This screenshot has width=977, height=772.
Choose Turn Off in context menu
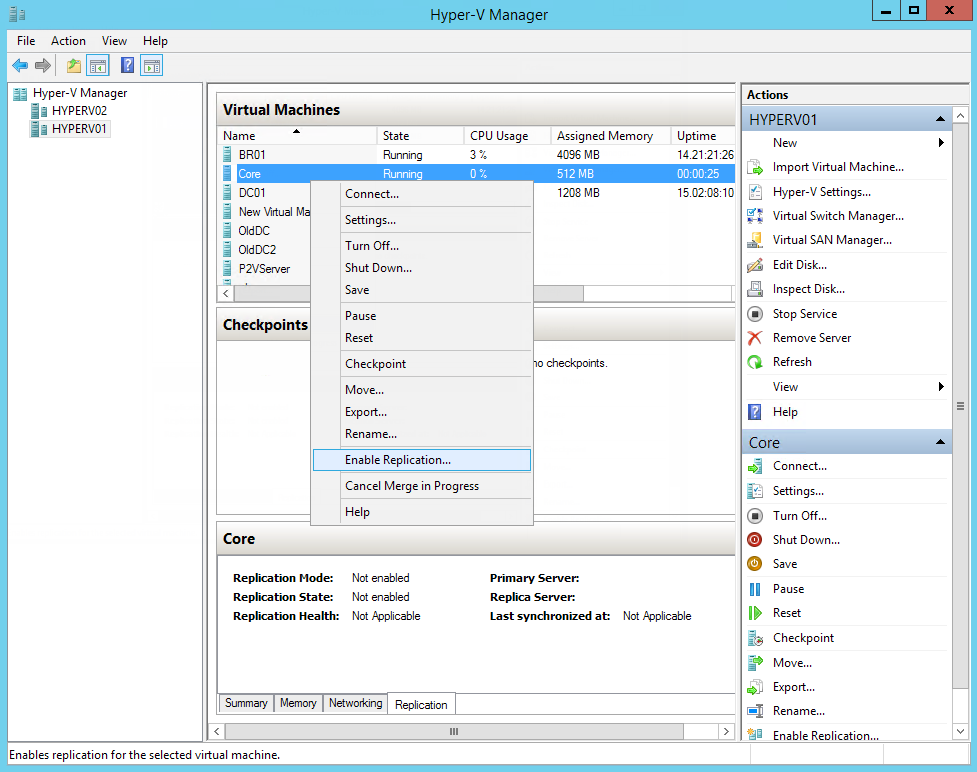coord(422,245)
